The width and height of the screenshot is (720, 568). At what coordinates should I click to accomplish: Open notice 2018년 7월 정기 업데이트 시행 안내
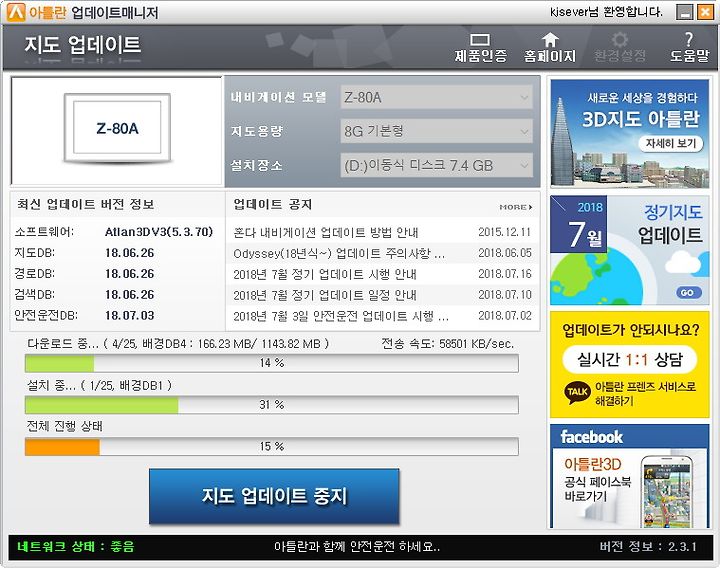tap(325, 275)
